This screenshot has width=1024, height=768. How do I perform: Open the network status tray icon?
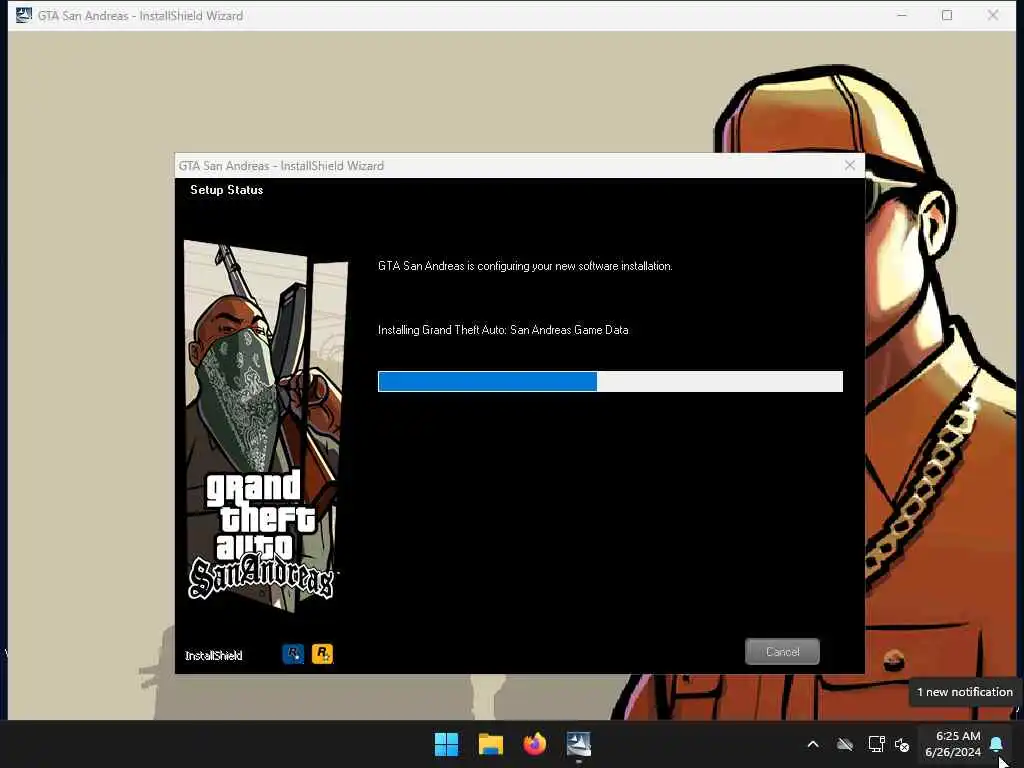pyautogui.click(x=876, y=744)
